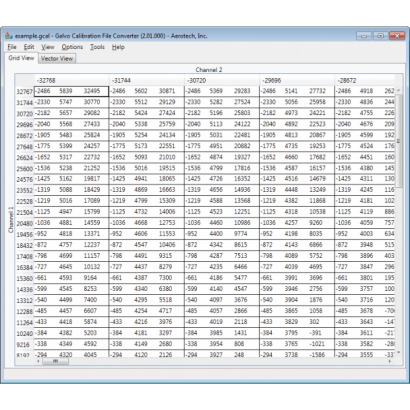
Task: Click the horizontal scrollbar right arrow
Action: pos(390,361)
